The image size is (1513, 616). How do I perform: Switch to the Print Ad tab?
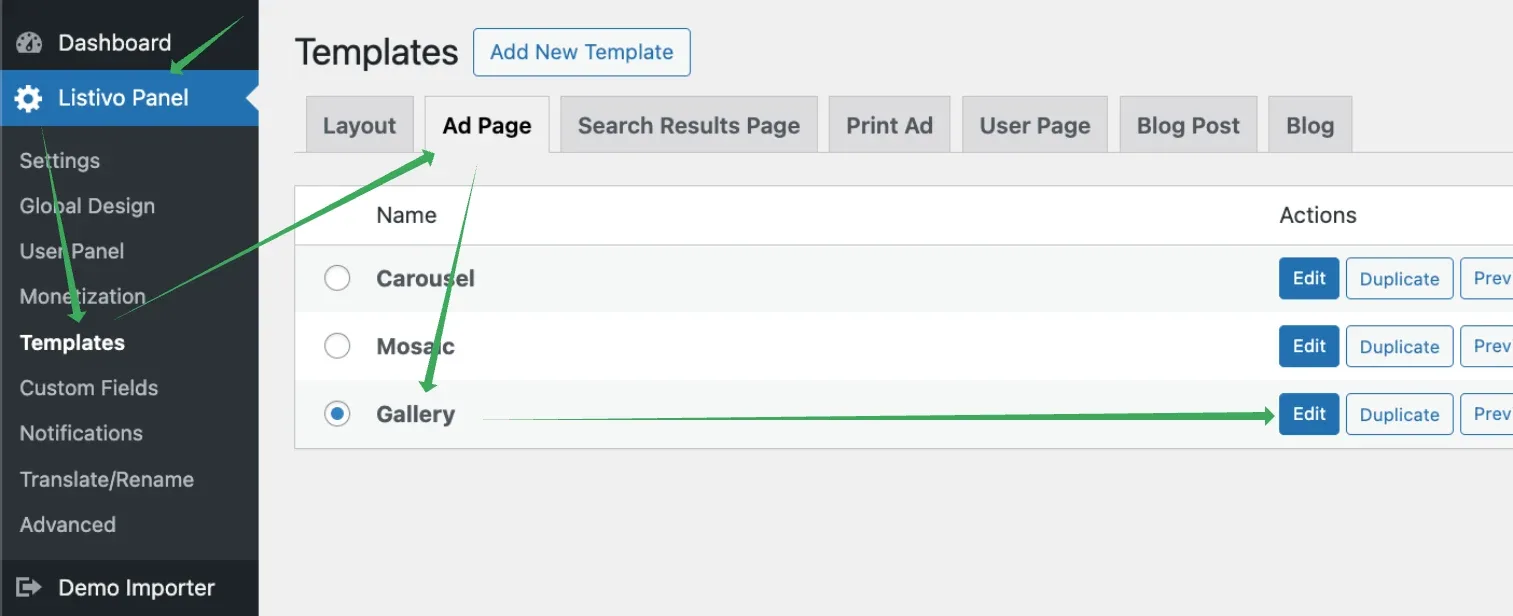tap(890, 125)
